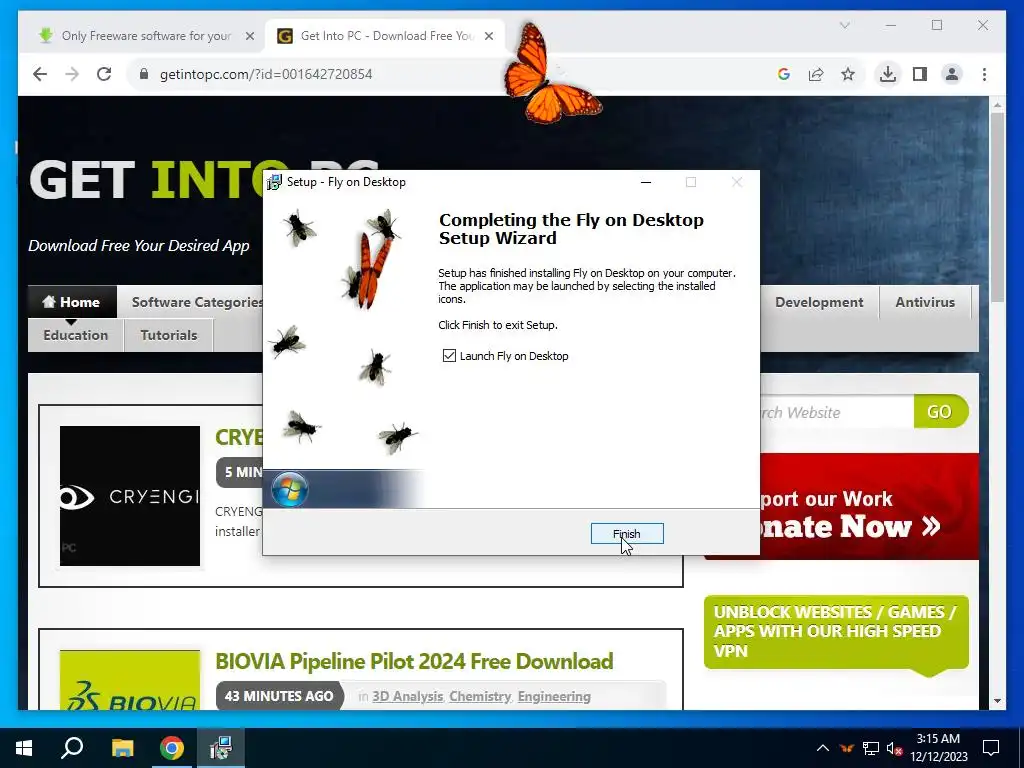Click the Chemistry category link

pyautogui.click(x=479, y=696)
